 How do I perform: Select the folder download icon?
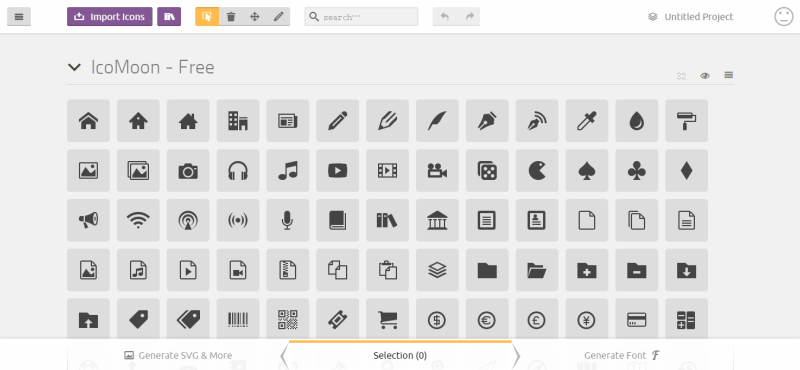(x=687, y=270)
